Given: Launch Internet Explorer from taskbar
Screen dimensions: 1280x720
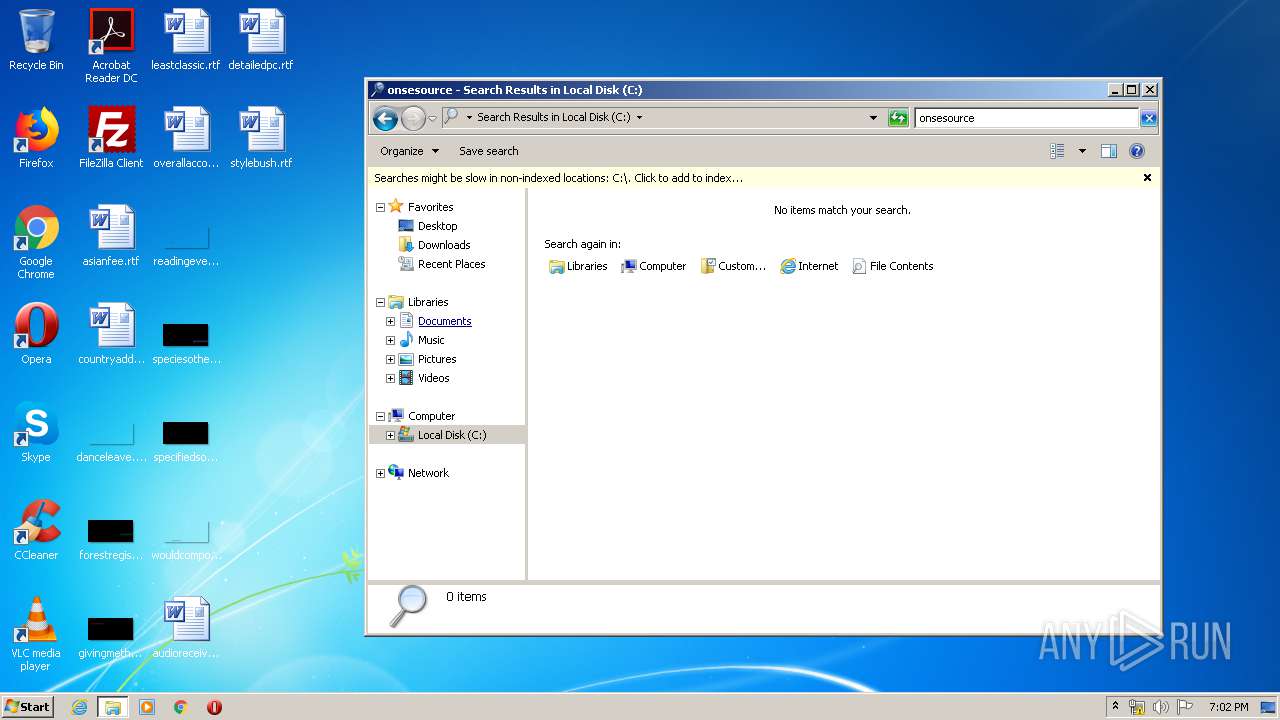Looking at the screenshot, I should [79, 707].
